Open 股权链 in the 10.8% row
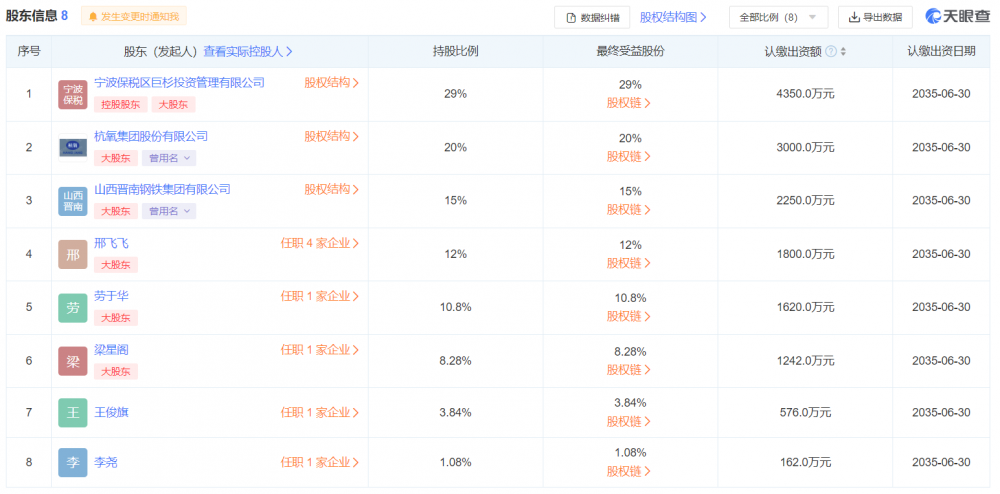The image size is (1000, 494). tap(629, 316)
